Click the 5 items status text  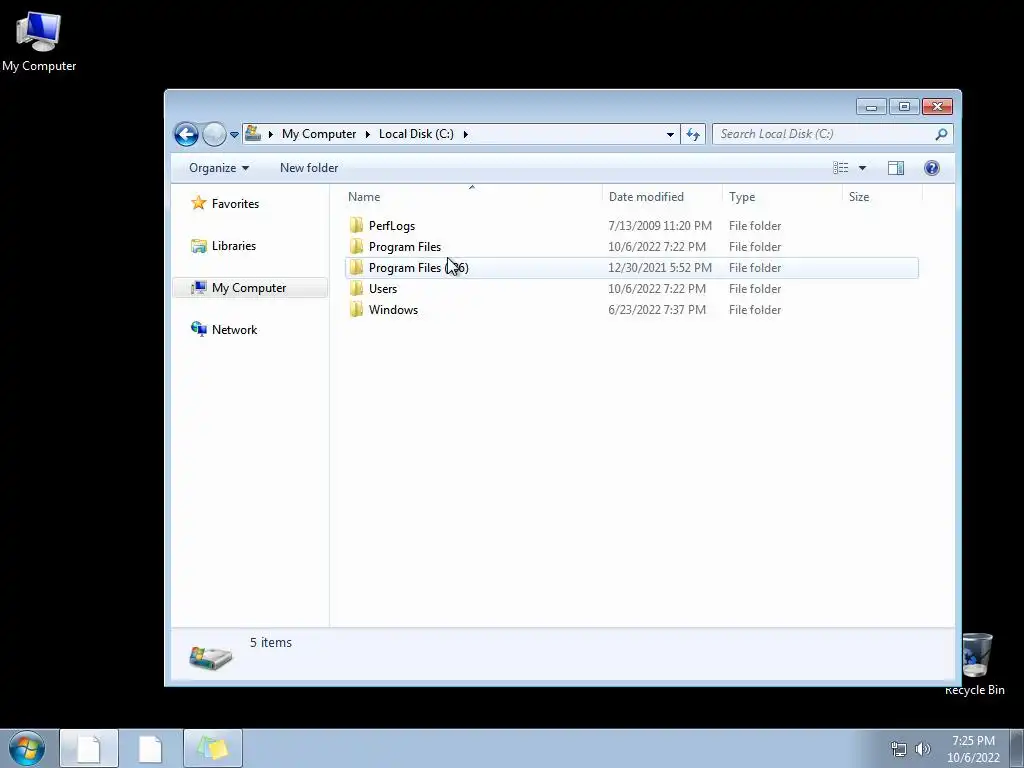[x=270, y=643]
